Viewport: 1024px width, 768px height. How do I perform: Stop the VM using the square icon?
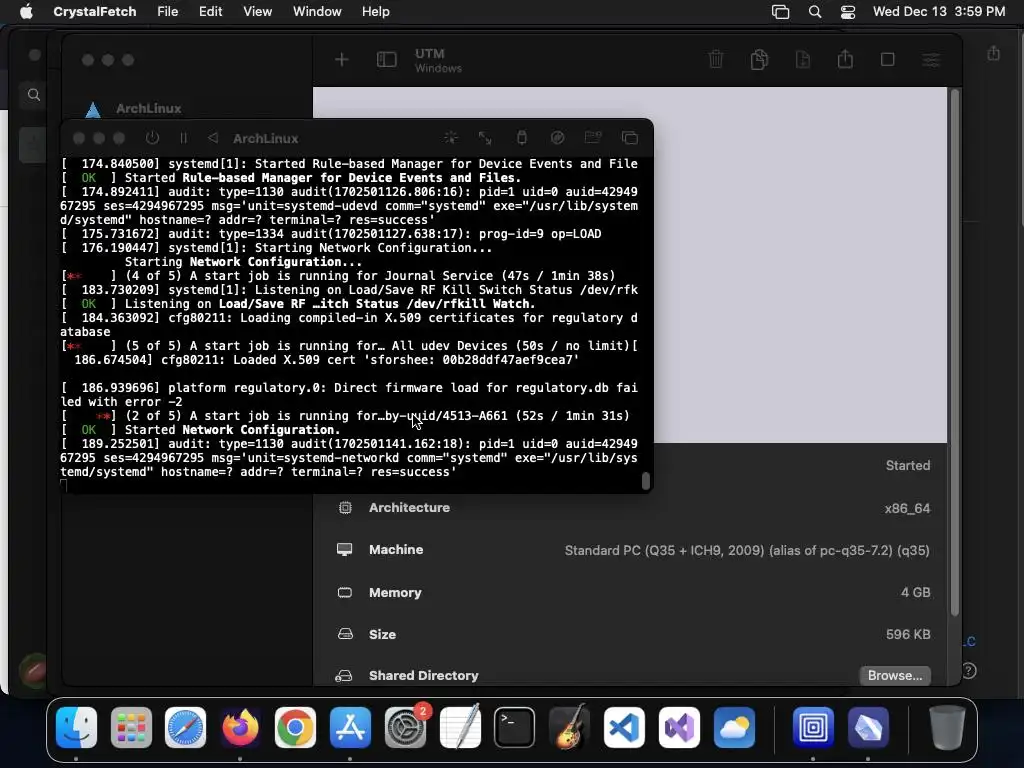coord(888,59)
